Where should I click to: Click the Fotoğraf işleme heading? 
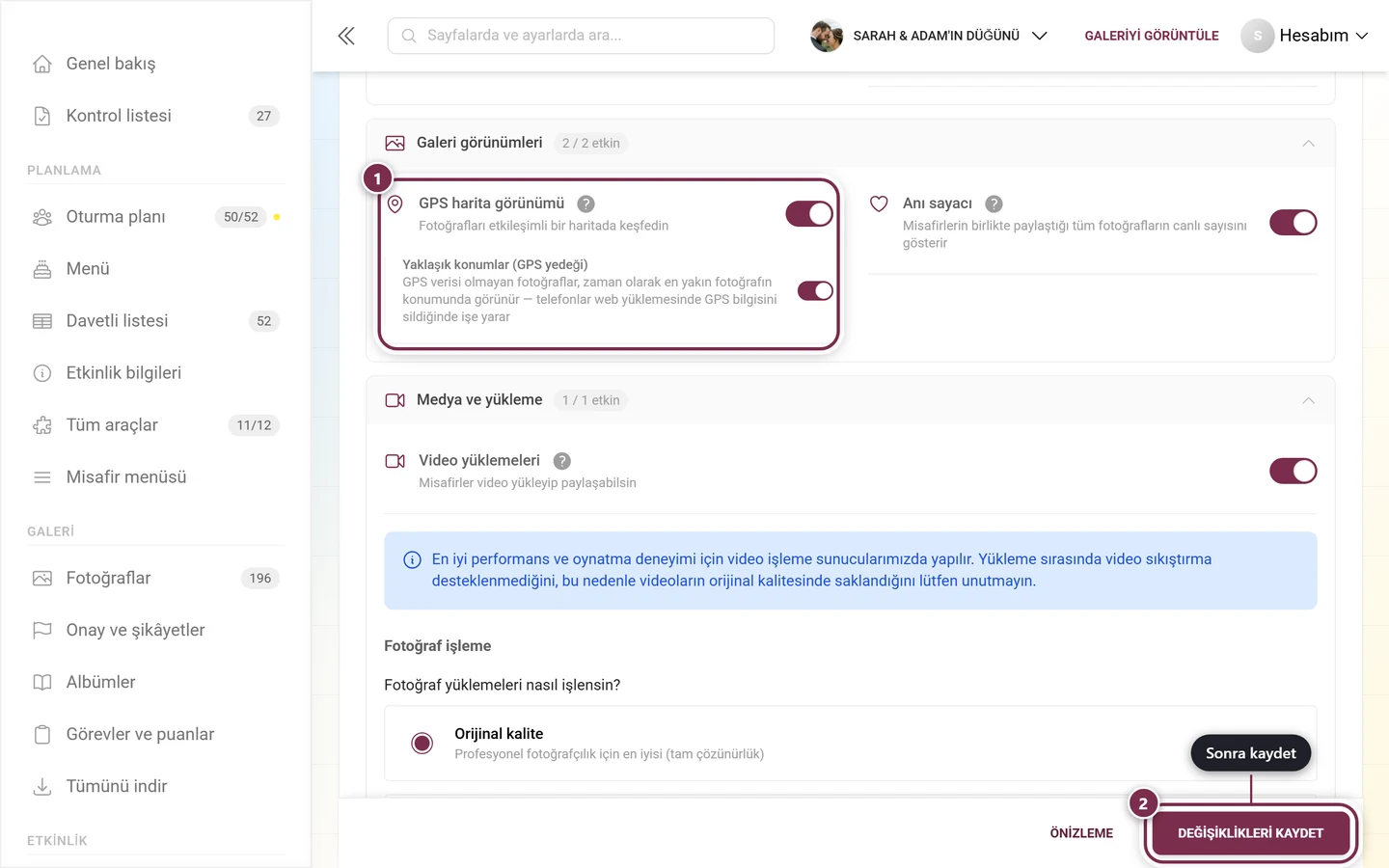(x=438, y=646)
